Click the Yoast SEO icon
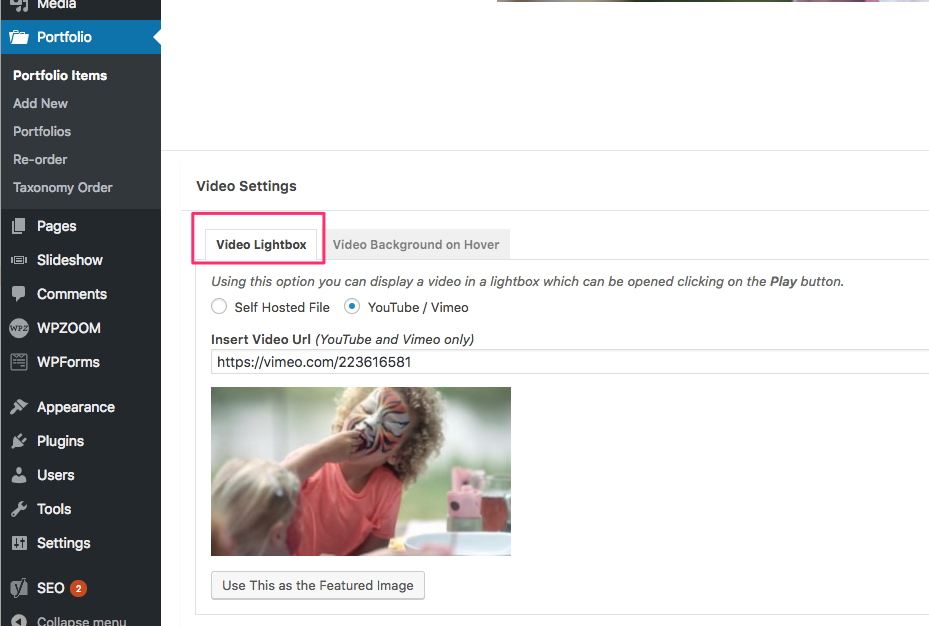This screenshot has height=626, width=929. click(19, 588)
